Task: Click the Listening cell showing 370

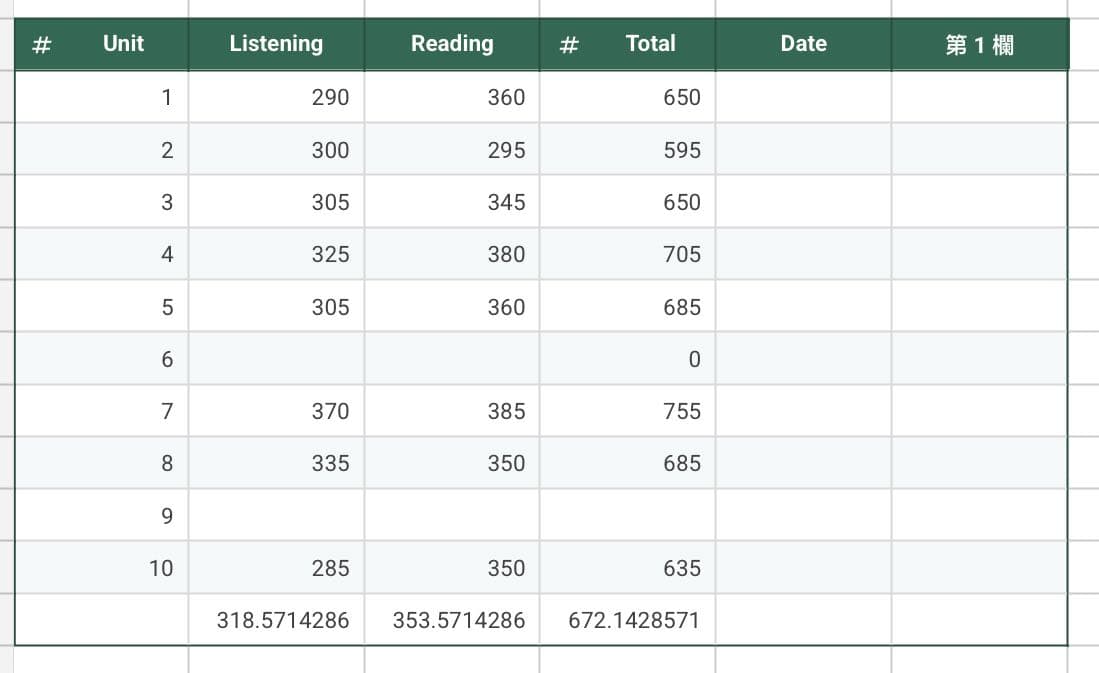Action: (x=276, y=411)
